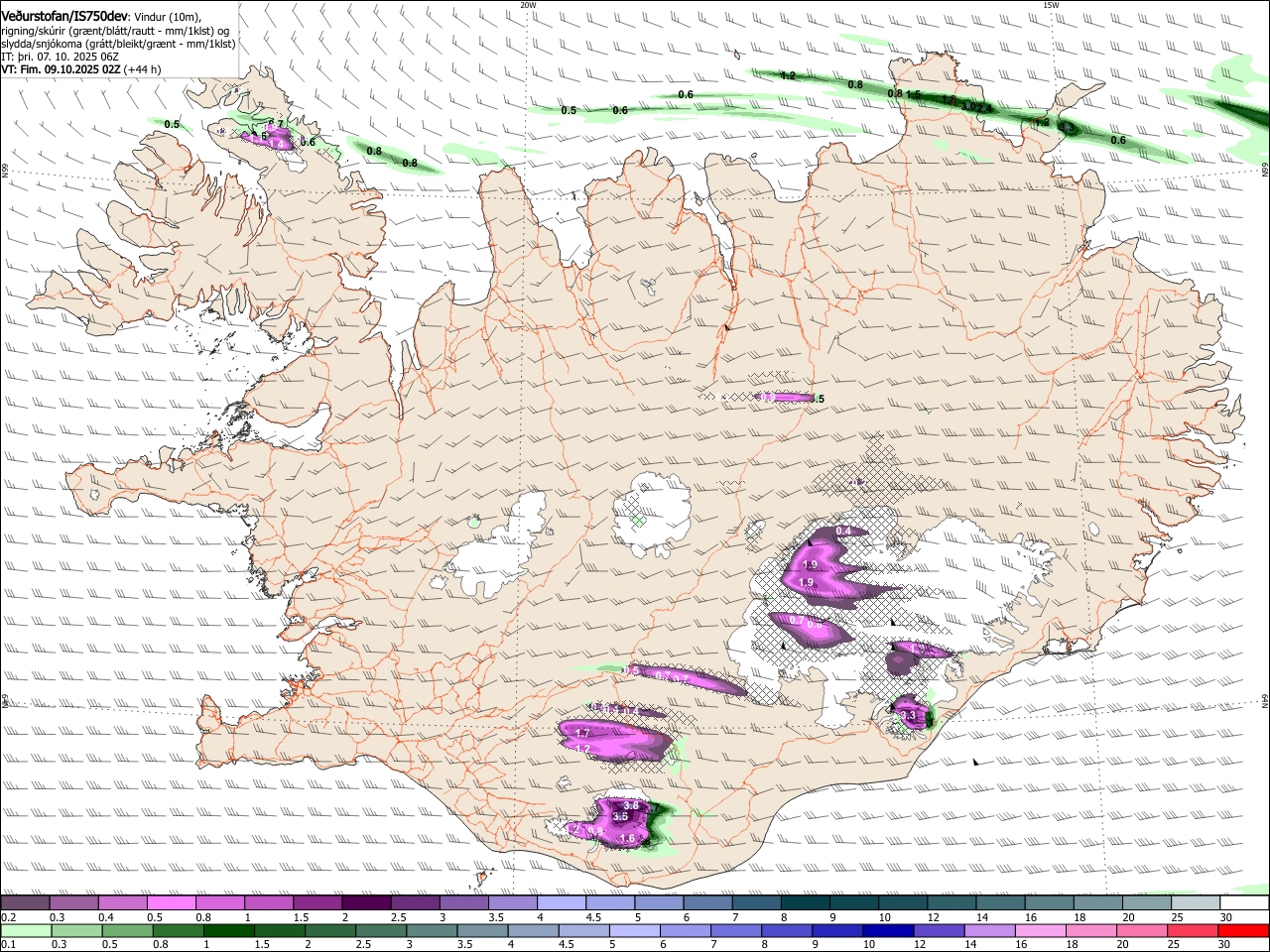Click the 'VT: Fim. 09.10.2025 02Z (+44 h)' line
This screenshot has width=1270, height=952.
[x=80, y=69]
